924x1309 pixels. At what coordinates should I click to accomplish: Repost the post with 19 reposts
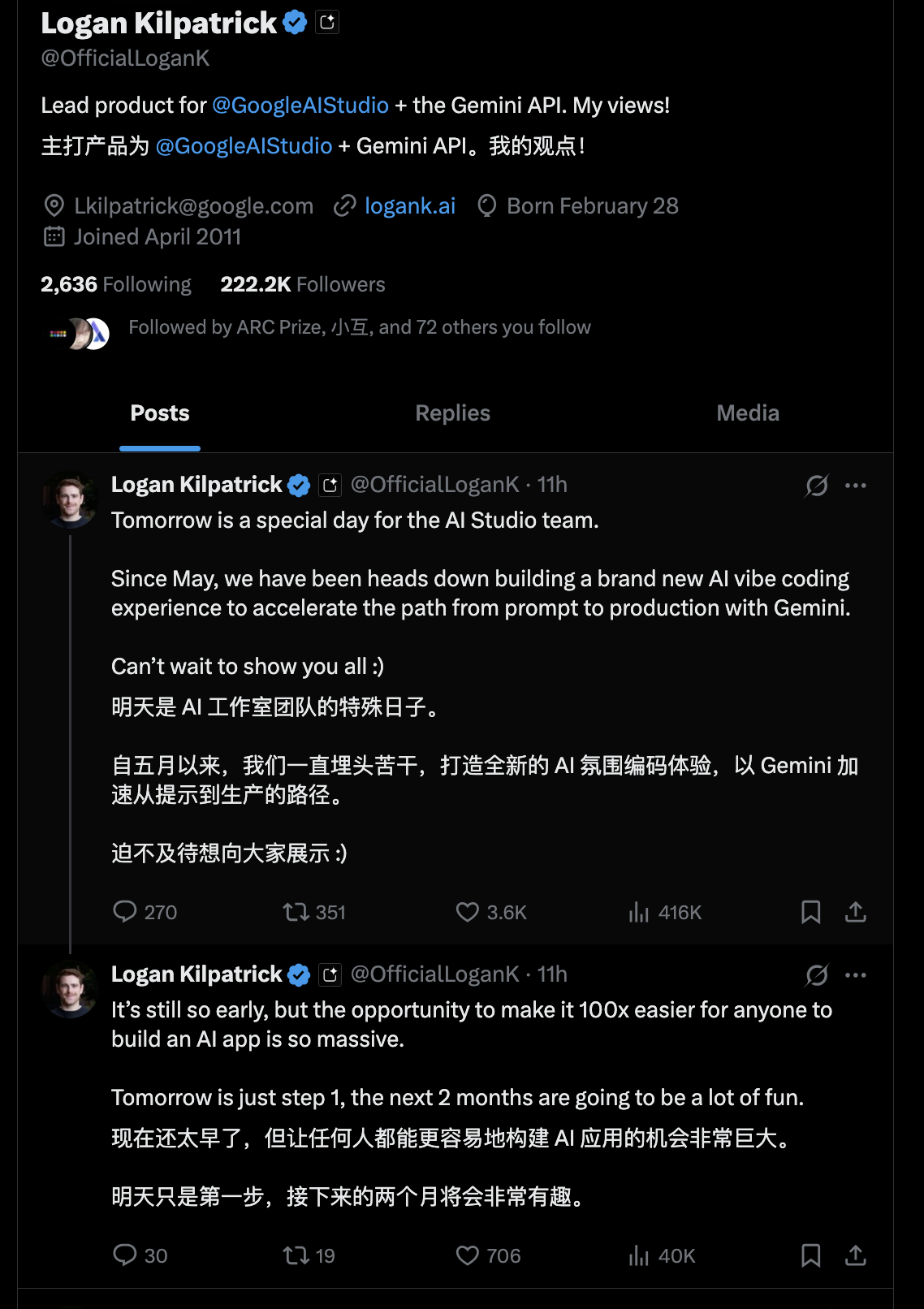(x=296, y=1255)
